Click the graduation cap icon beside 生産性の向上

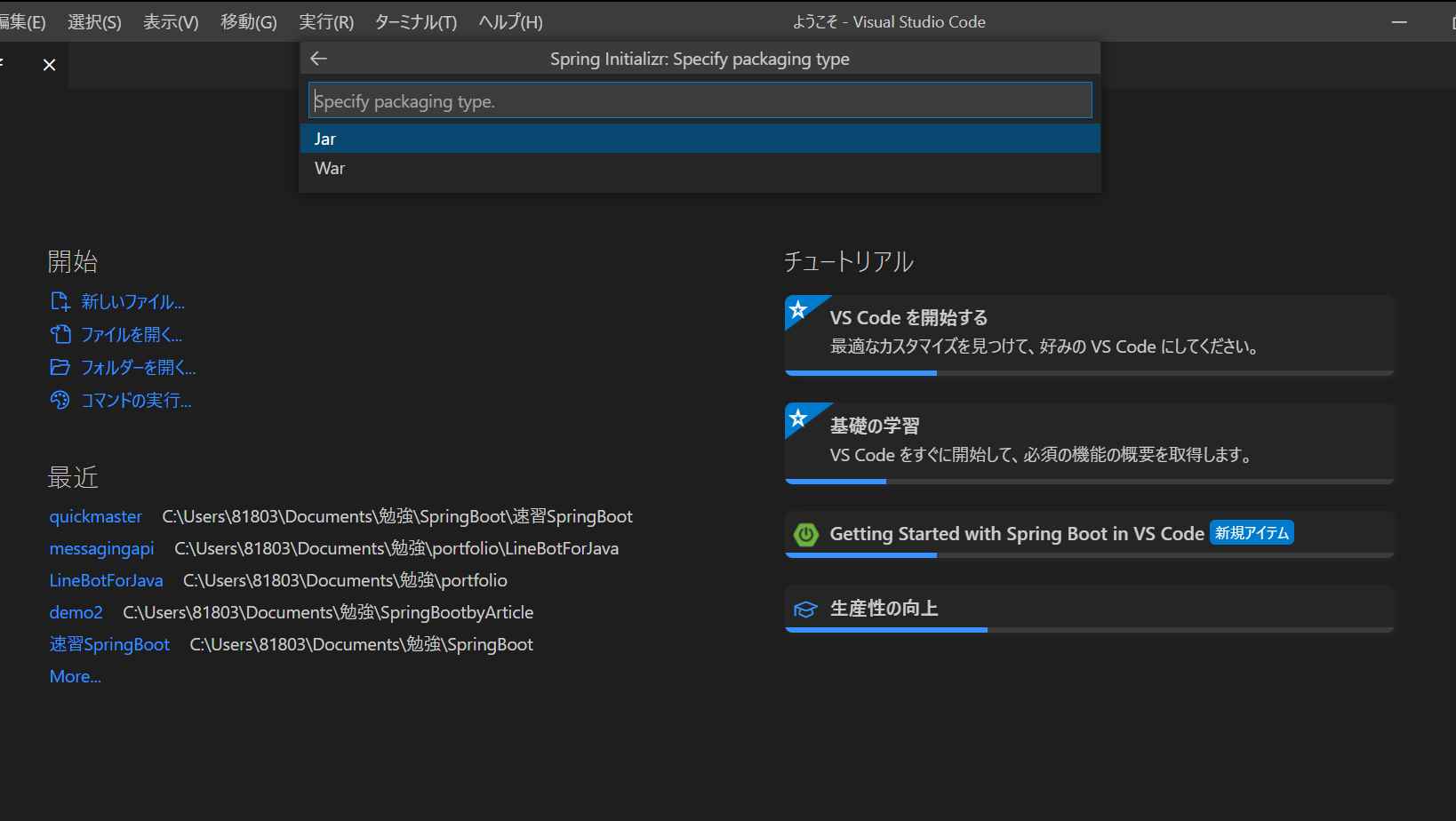(805, 609)
